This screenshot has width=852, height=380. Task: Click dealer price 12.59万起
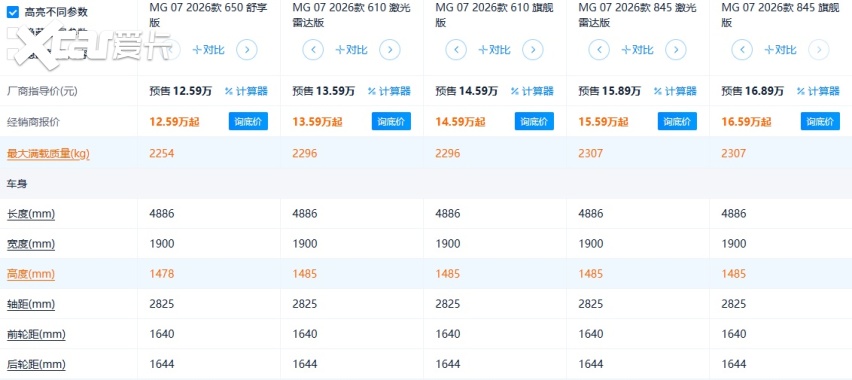pos(174,122)
